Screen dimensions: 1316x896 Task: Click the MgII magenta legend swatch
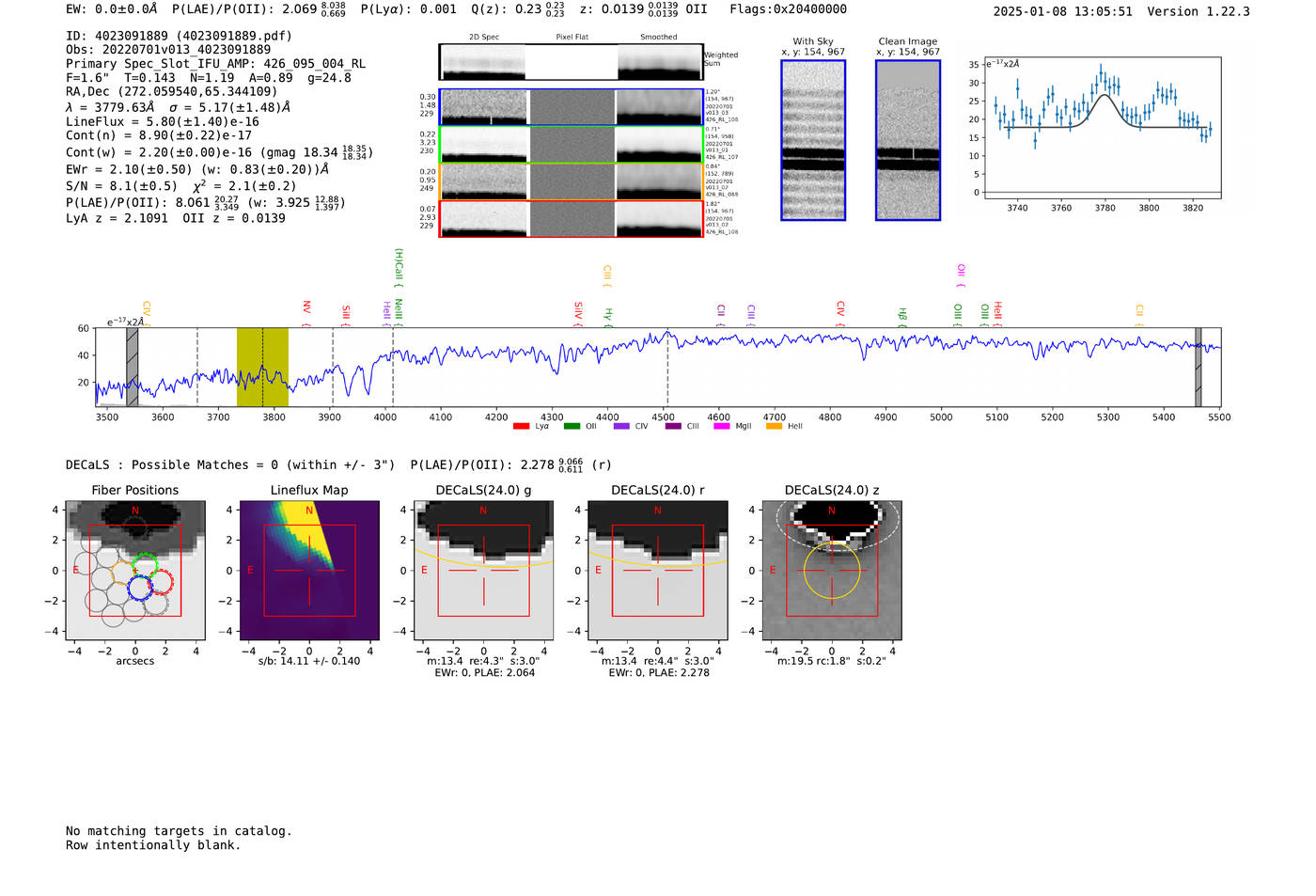pos(722,427)
